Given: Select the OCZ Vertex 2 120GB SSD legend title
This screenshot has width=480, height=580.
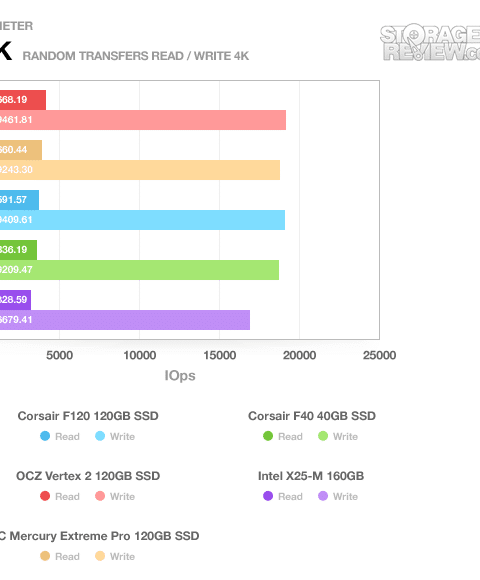Looking at the screenshot, I should (x=88, y=476).
